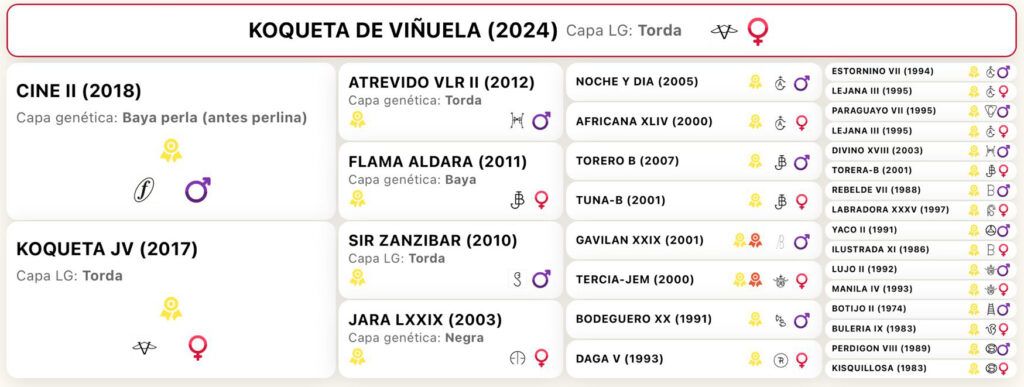Click the yellow rosette on ATREVIDO VLR II
The width and height of the screenshot is (1024, 387).
coord(357,119)
